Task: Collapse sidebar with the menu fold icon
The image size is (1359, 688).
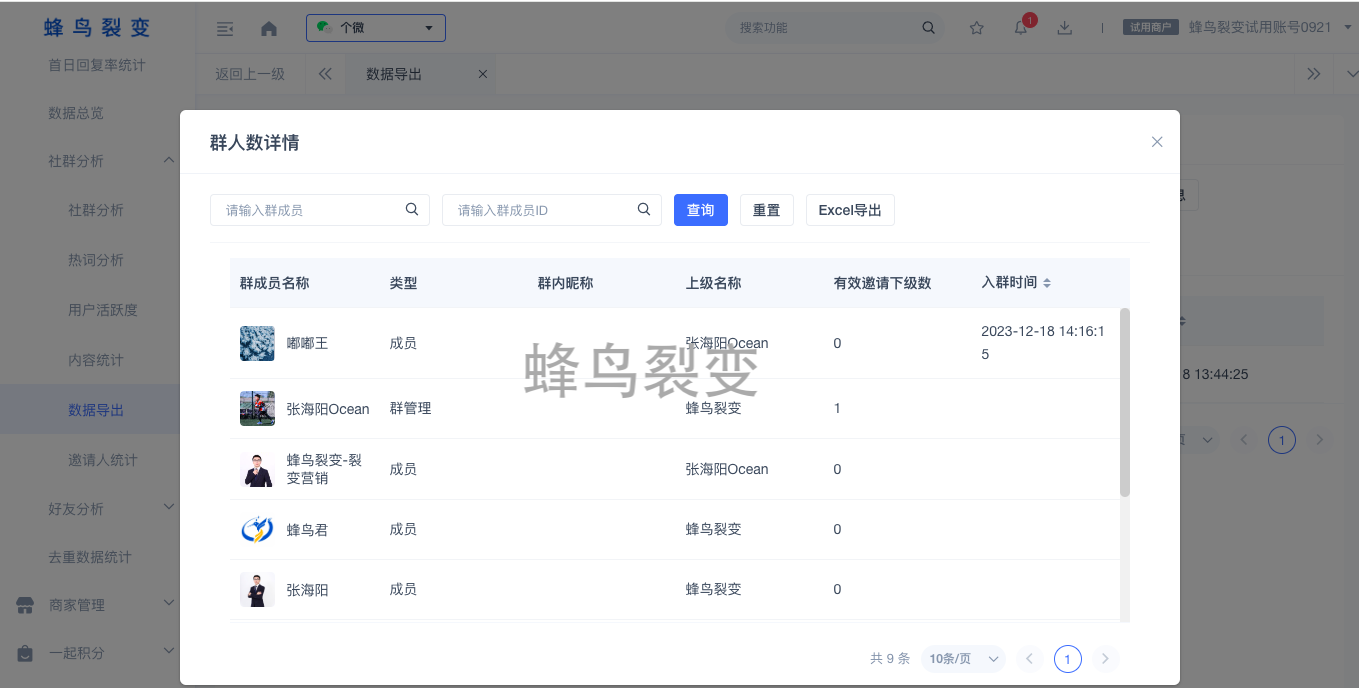Action: coord(225,29)
